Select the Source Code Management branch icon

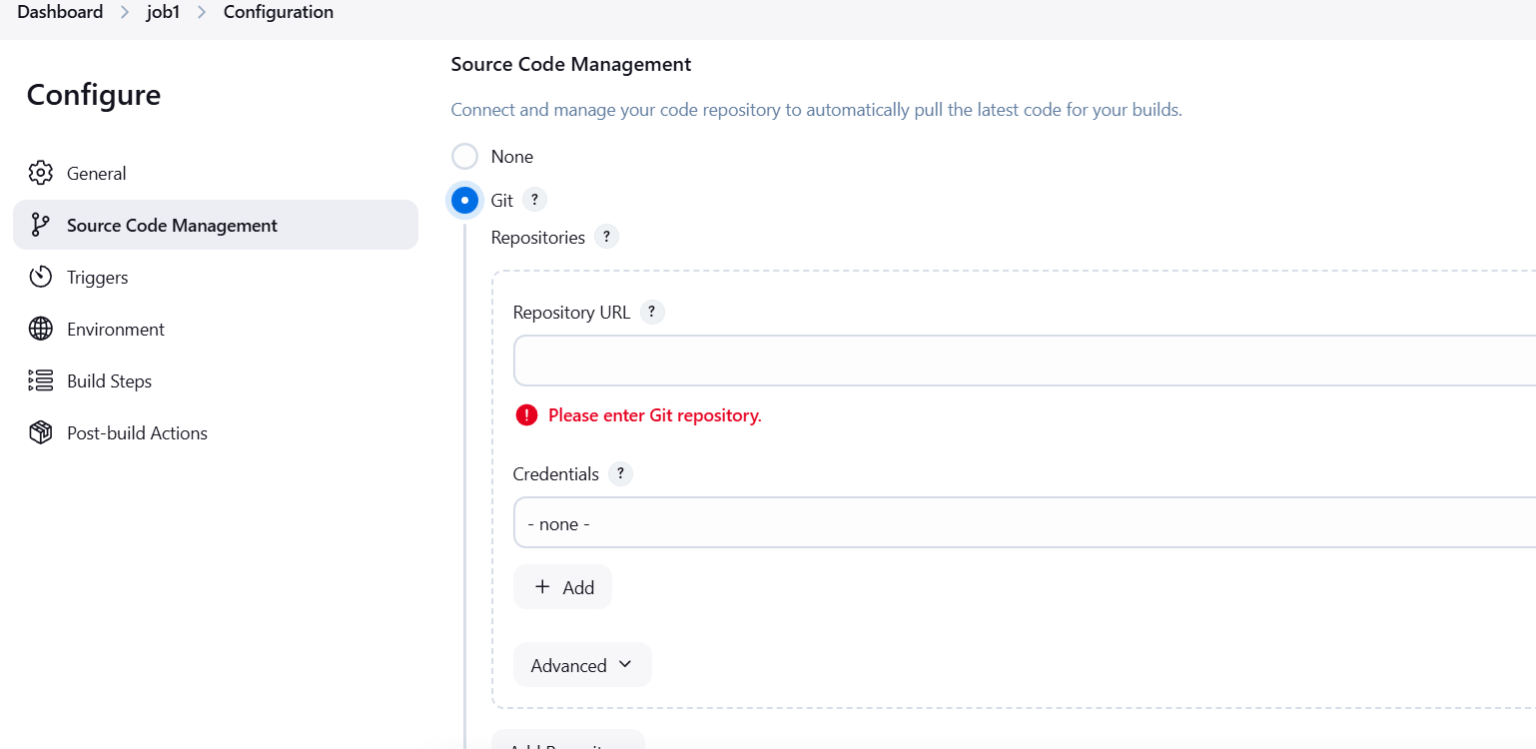tap(40, 225)
